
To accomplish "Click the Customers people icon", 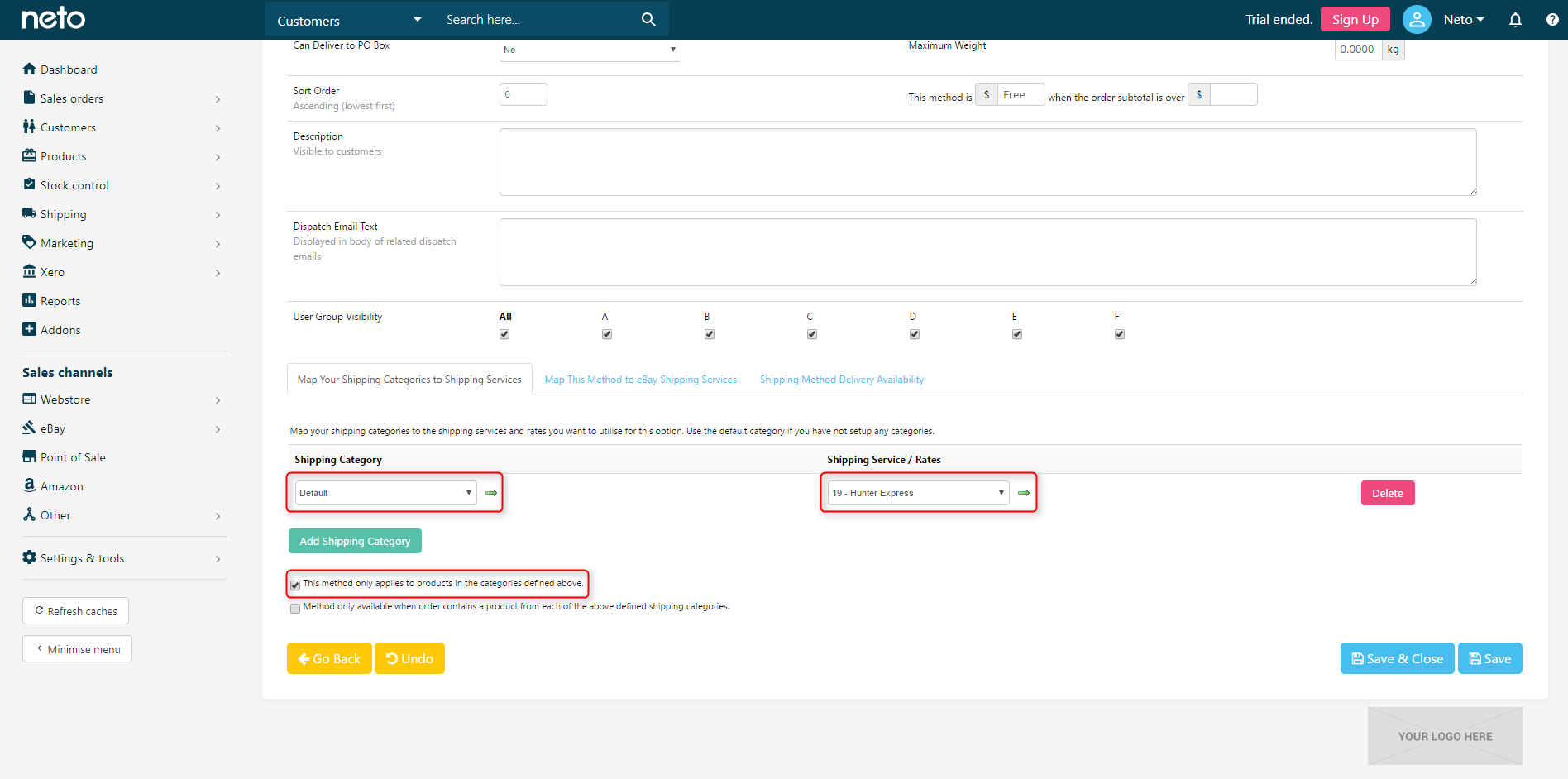I will click(x=30, y=127).
